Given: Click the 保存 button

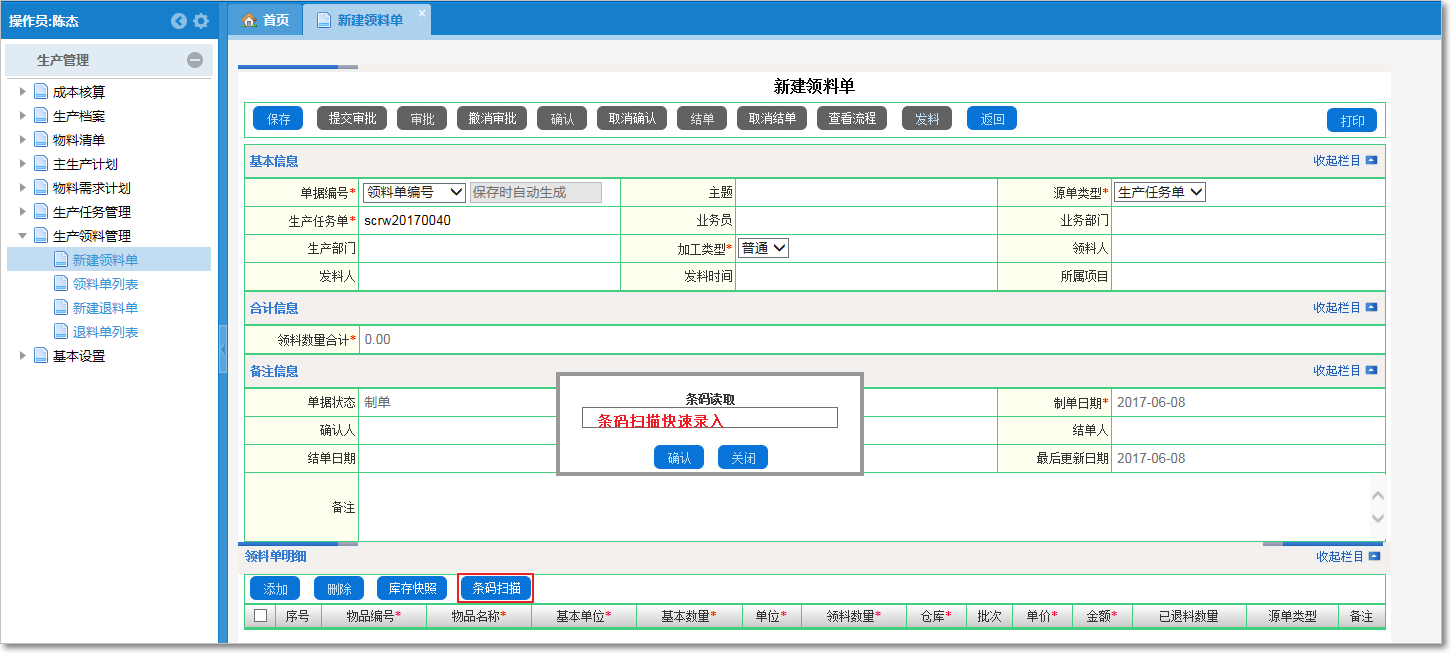Looking at the screenshot, I should tap(277, 117).
